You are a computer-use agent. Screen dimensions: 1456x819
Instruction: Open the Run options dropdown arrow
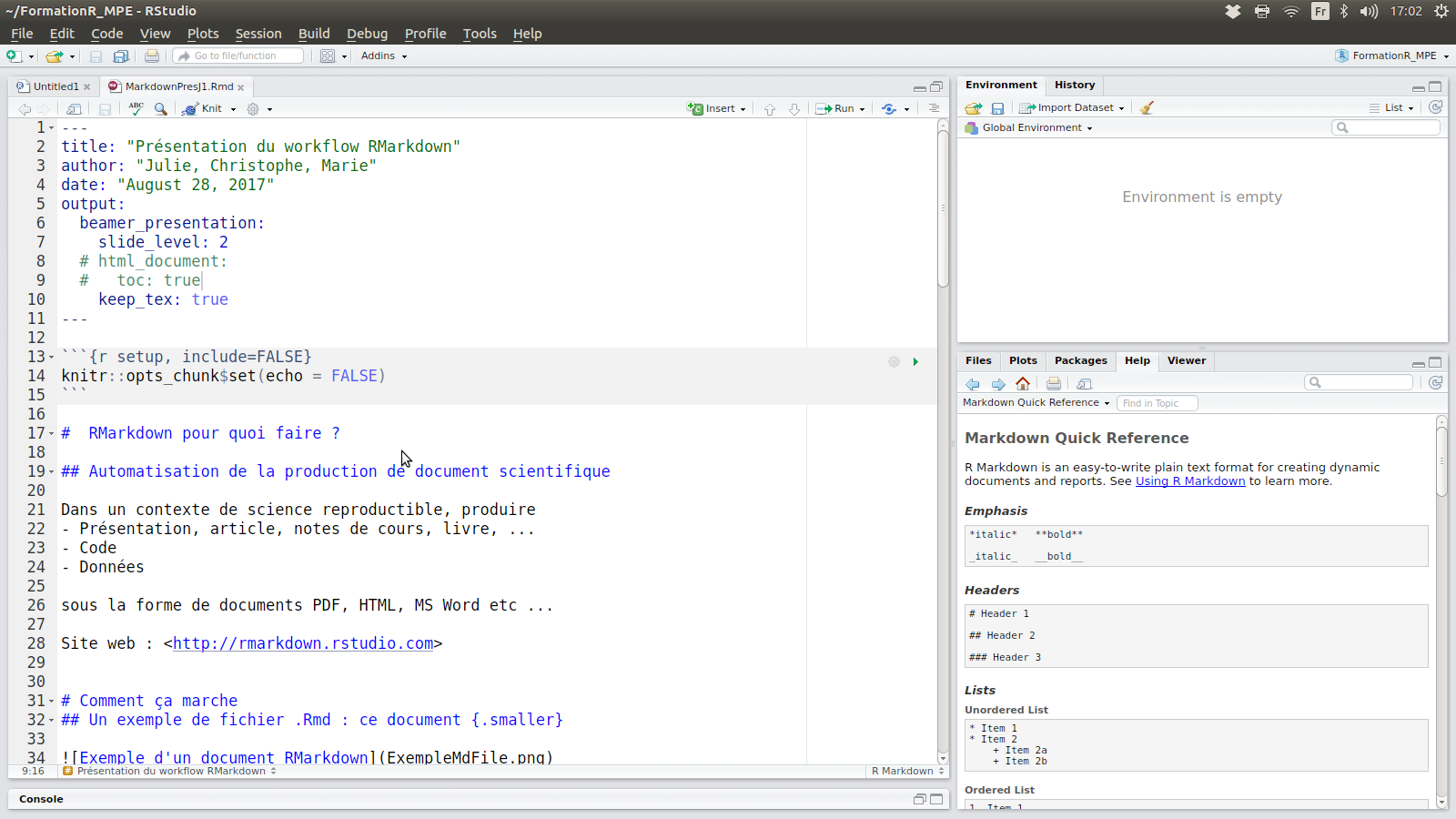point(862,109)
